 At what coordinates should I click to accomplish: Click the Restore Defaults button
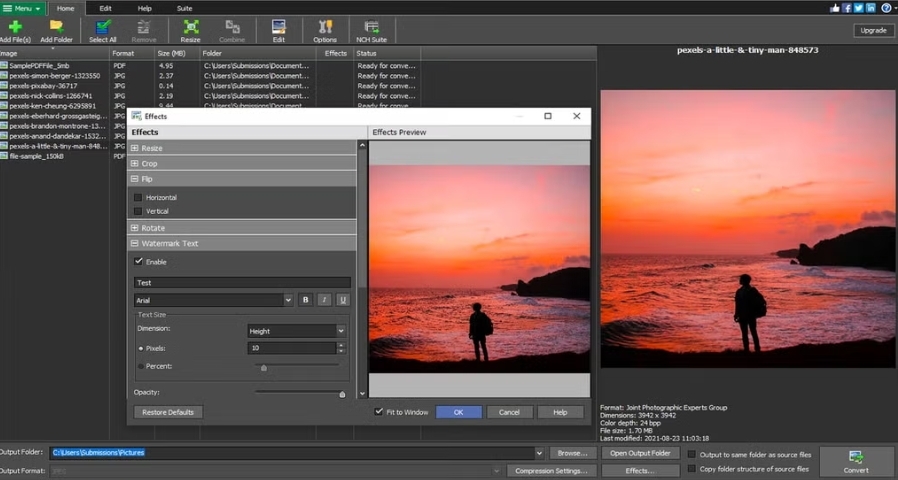click(x=168, y=412)
